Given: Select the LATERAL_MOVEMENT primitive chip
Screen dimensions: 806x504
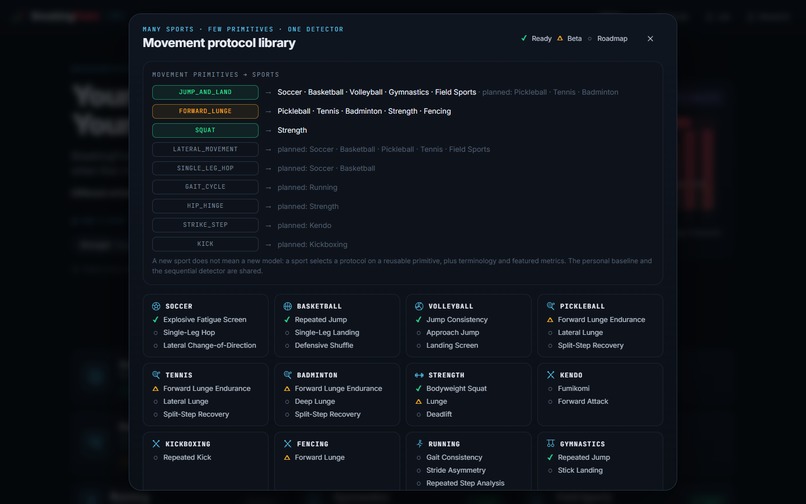Looking at the screenshot, I should 205,149.
